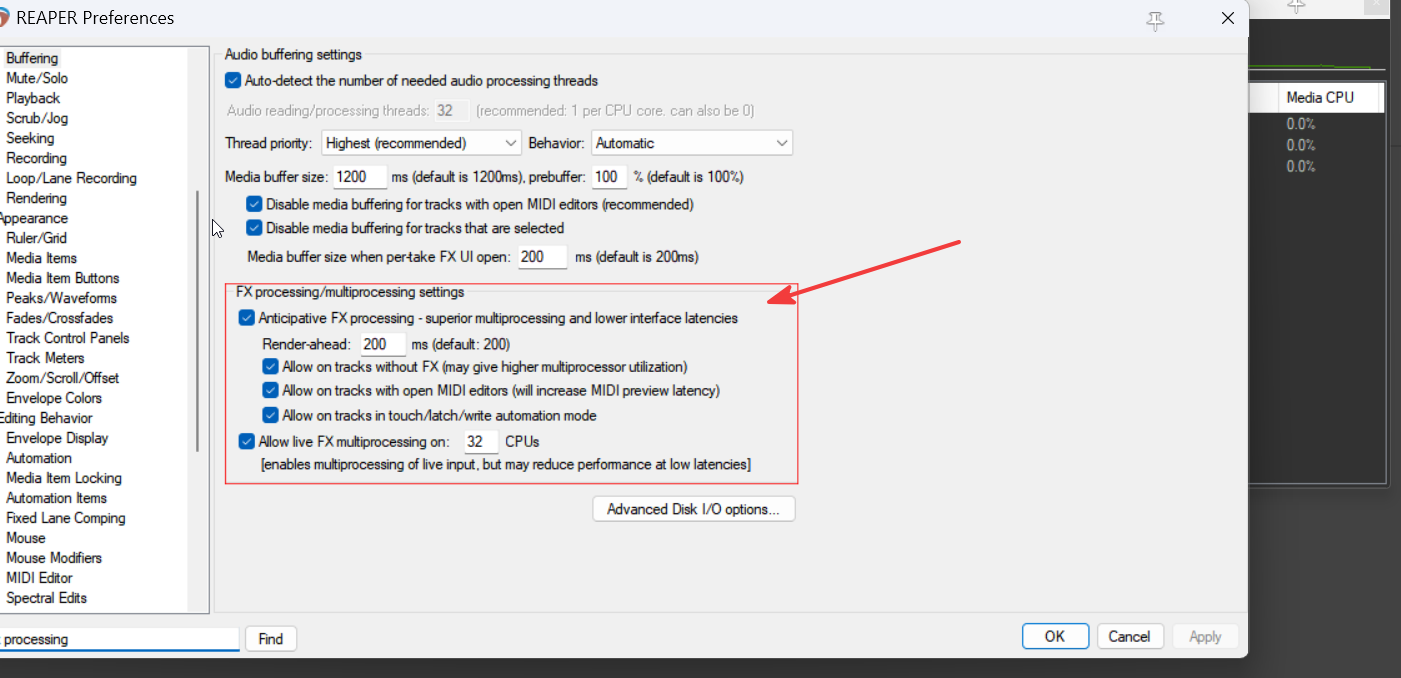Screen dimensions: 1401x678
Task: Disable Anticipative FX processing checkbox
Action: point(247,318)
